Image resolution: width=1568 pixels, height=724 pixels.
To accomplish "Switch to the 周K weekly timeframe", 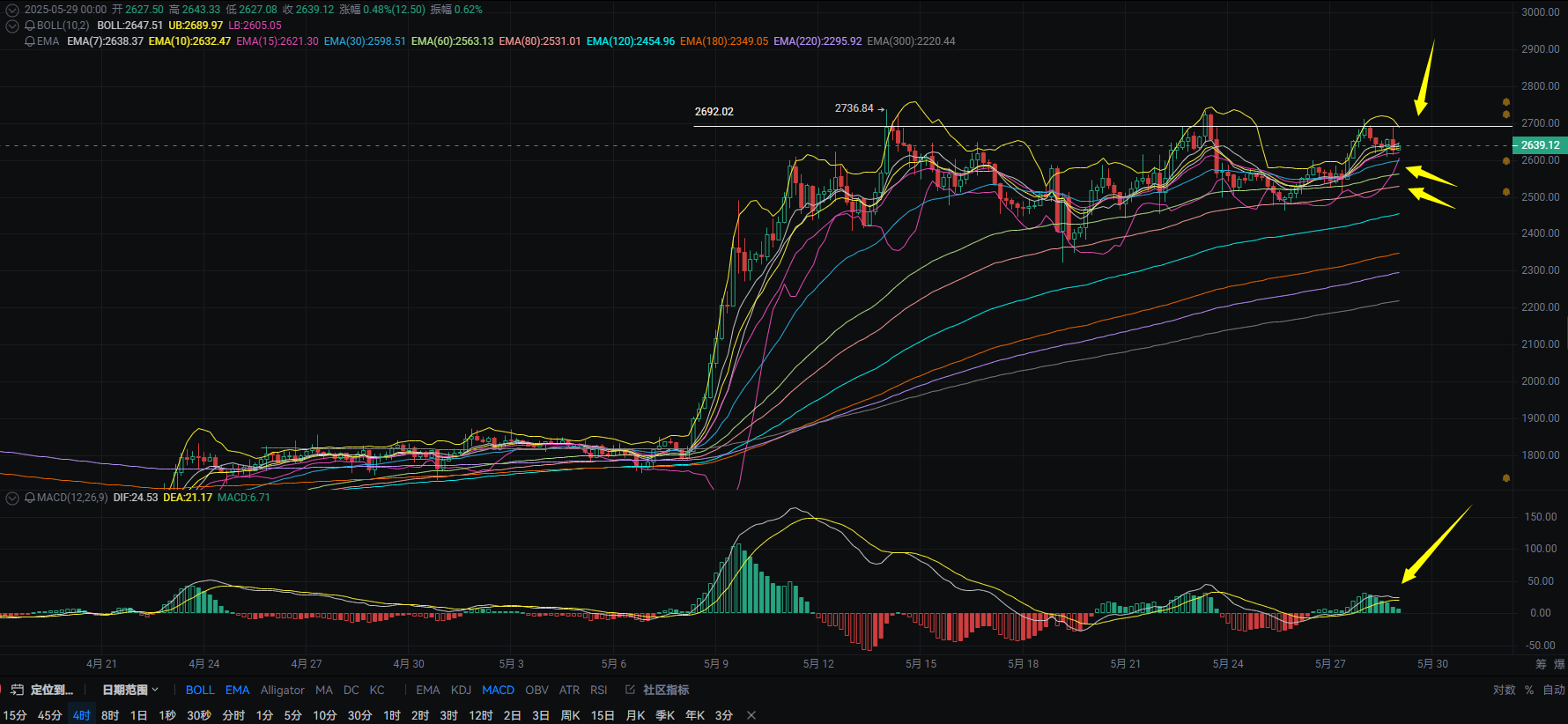I will point(571,715).
